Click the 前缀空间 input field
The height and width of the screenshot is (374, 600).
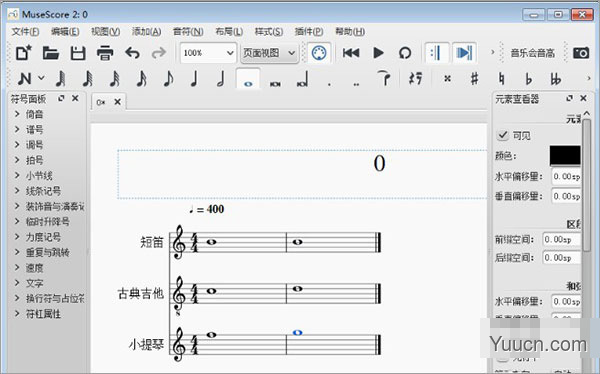(x=562, y=240)
